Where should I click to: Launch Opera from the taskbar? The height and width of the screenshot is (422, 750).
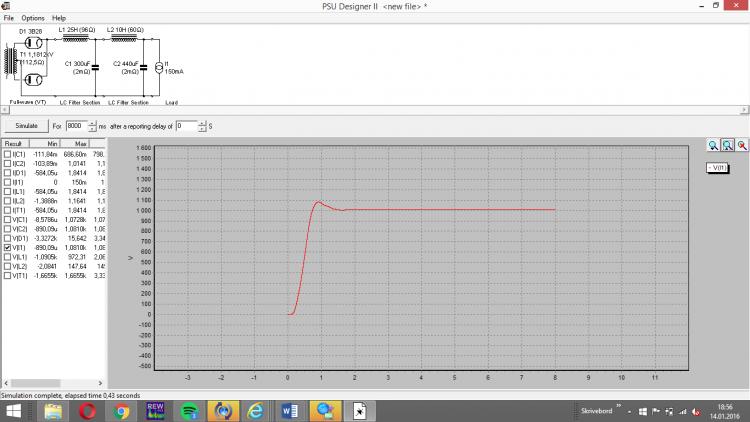[x=87, y=411]
